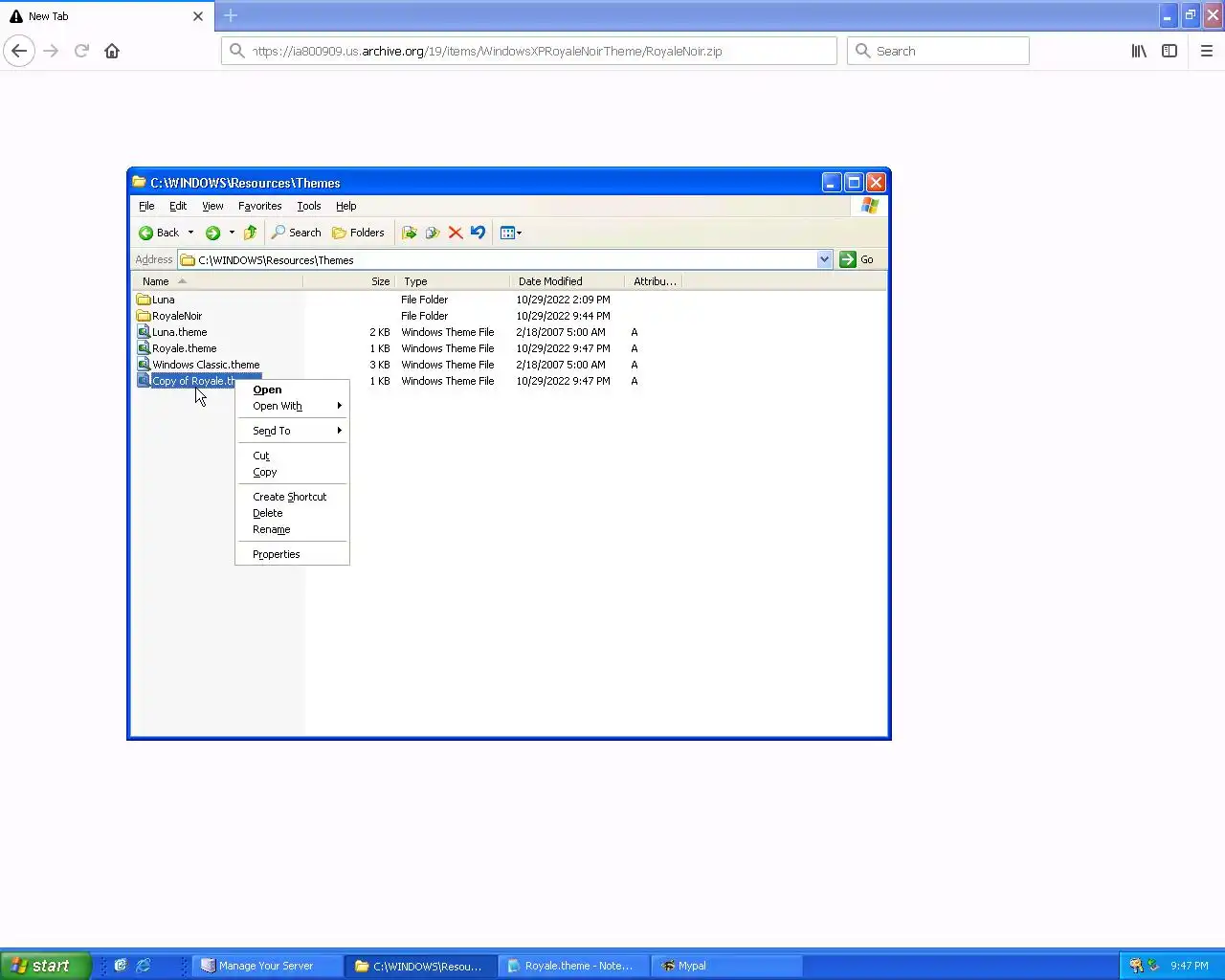The width and height of the screenshot is (1225, 980).
Task: Reload the browser page
Action: click(81, 51)
